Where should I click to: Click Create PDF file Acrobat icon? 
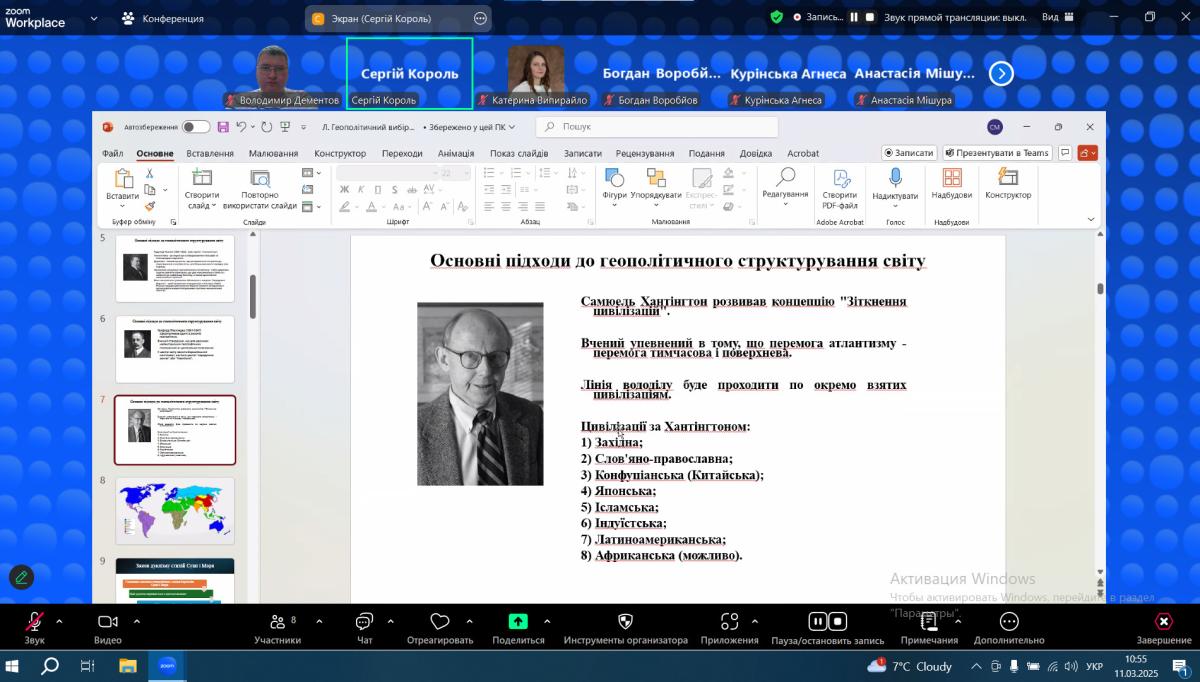tap(840, 178)
